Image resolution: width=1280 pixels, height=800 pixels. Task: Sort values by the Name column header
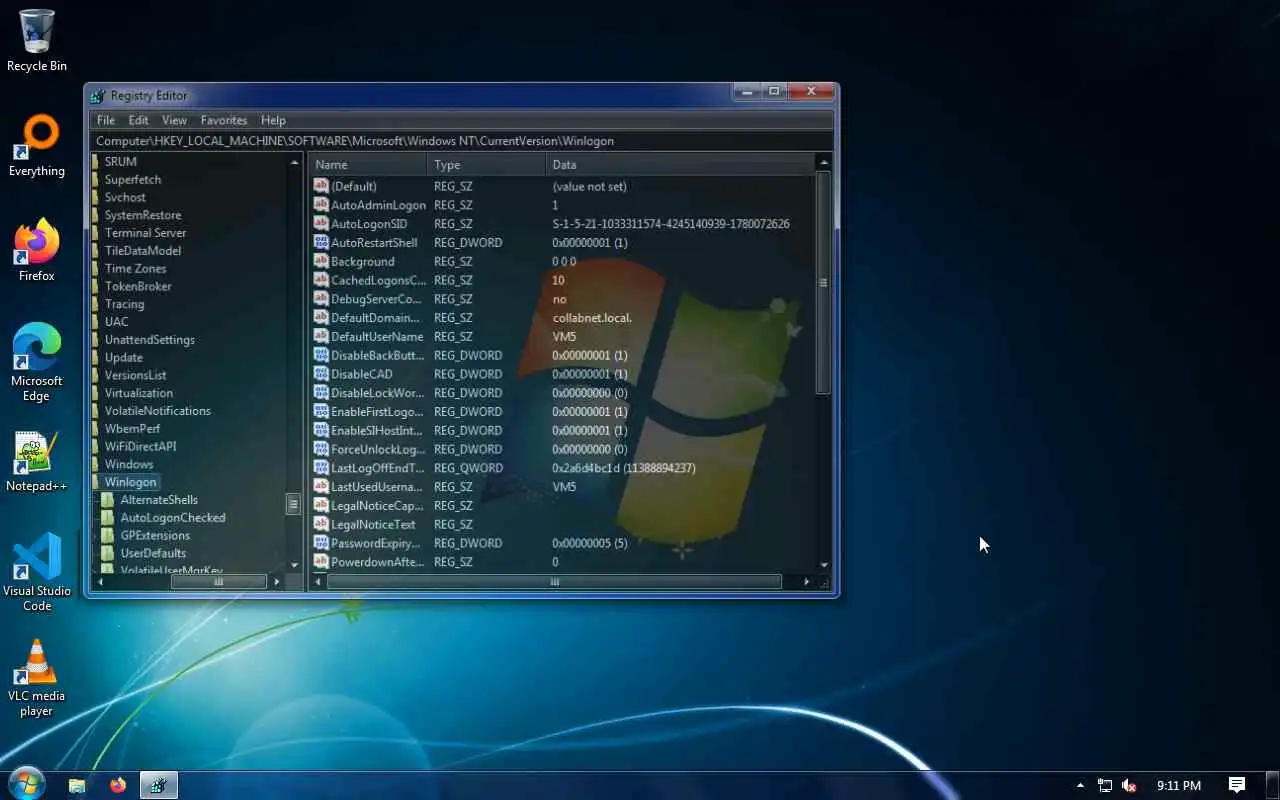click(368, 164)
